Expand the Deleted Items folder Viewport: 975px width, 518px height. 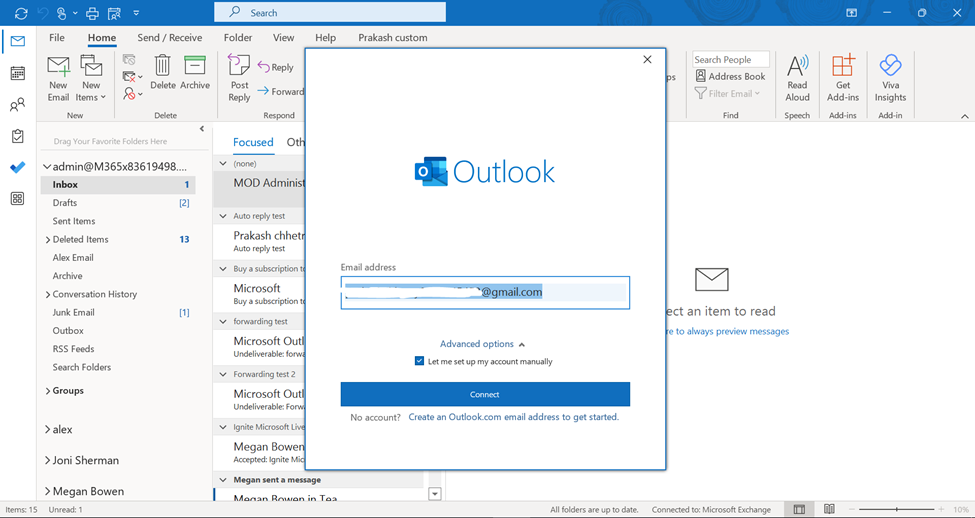[48, 239]
